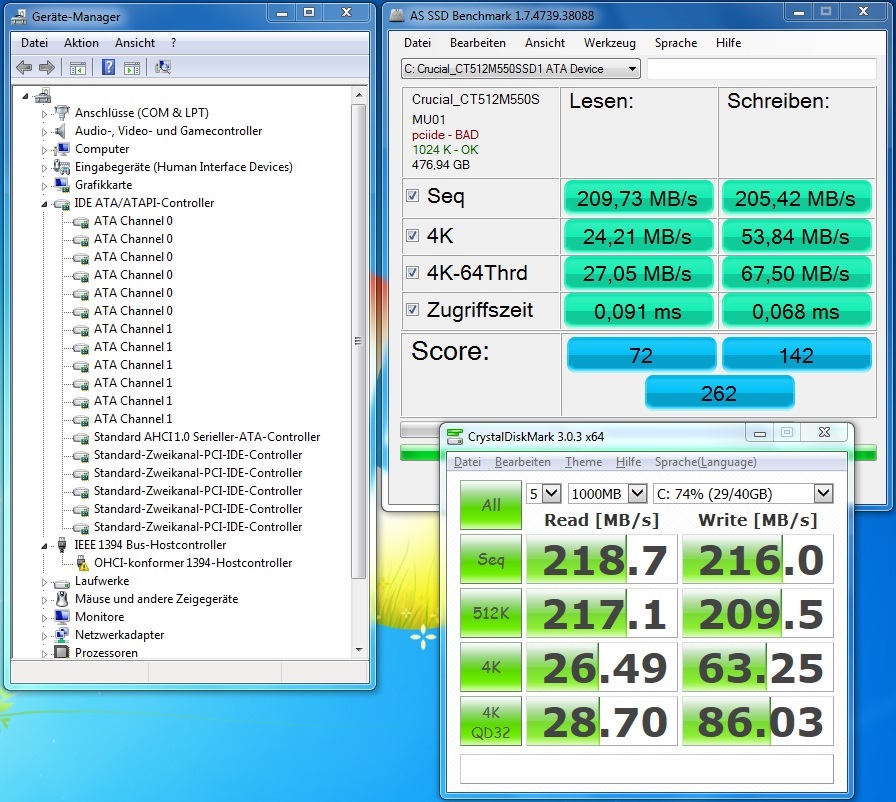896x802 pixels.
Task: Click the pciide - BAD status text
Action: pos(445,135)
